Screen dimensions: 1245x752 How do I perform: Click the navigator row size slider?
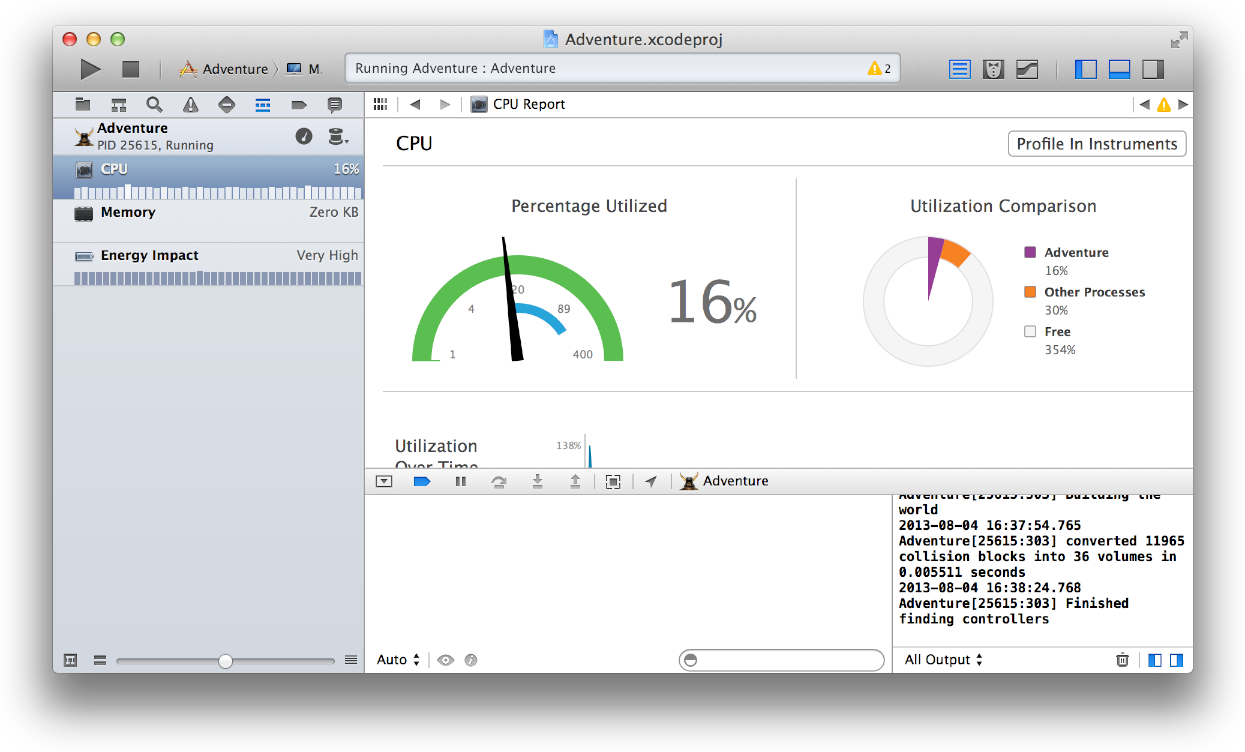click(226, 661)
